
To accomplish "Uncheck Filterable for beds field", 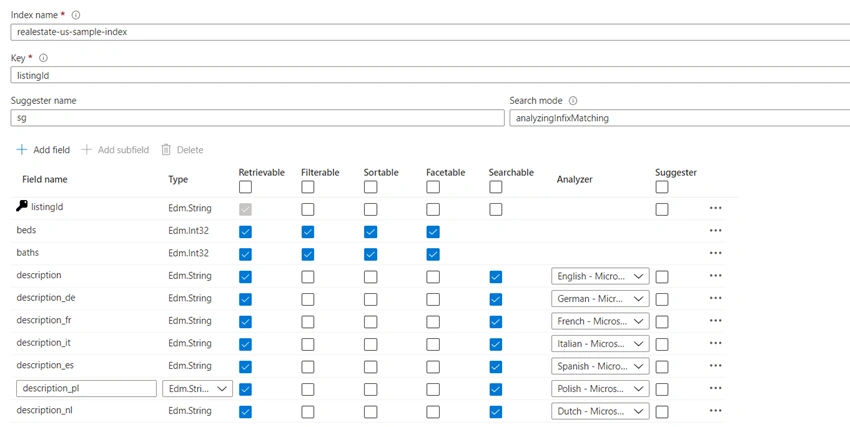I will 308,232.
